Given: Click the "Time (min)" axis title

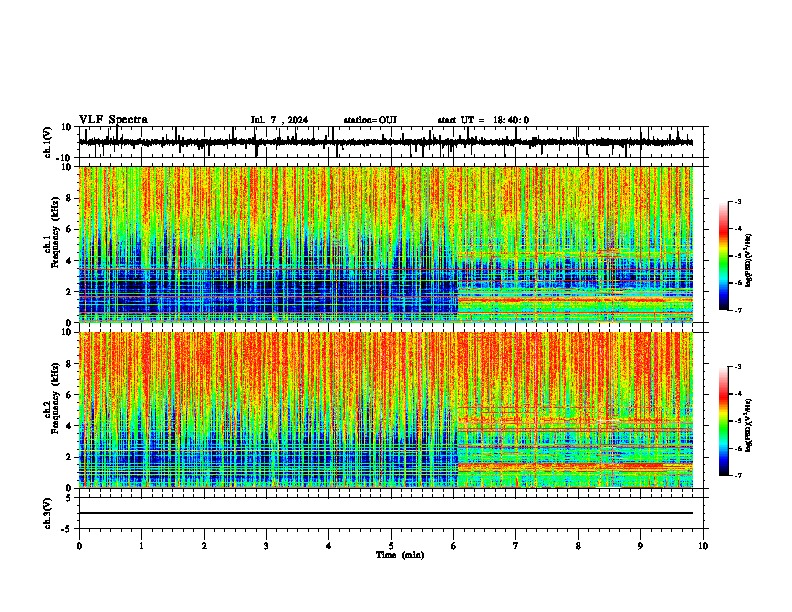Looking at the screenshot, I should tap(400, 555).
